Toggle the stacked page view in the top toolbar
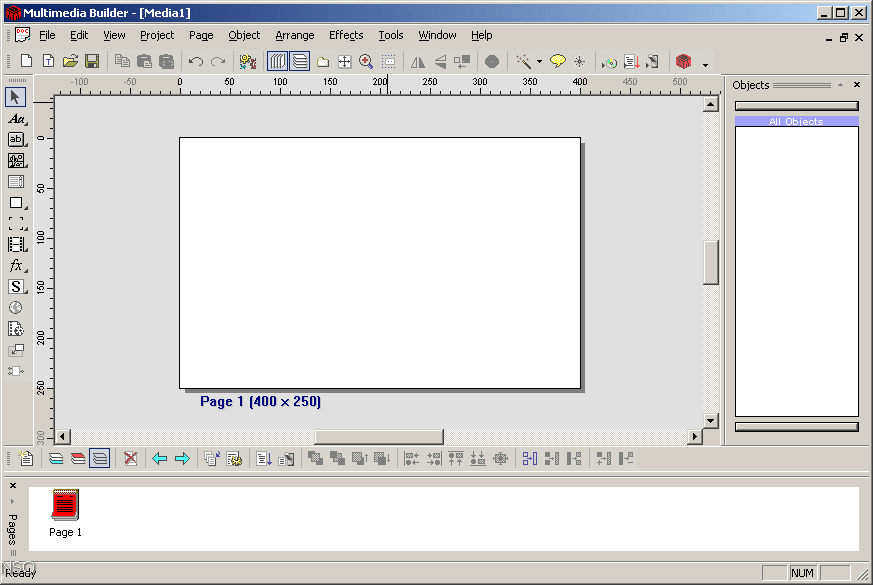Screen dimensions: 873x585 (x=299, y=61)
